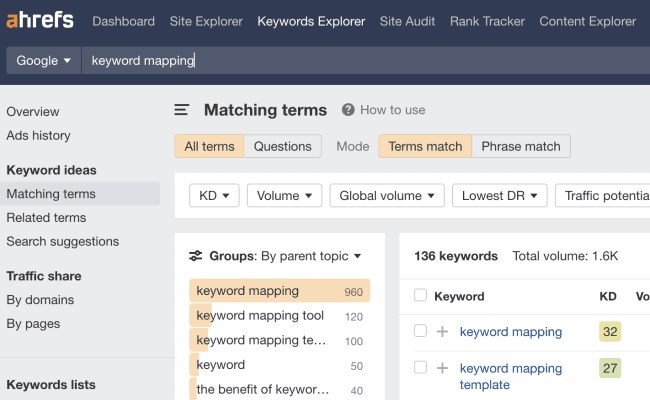Open the Global volume filter dropdown
This screenshot has width=650, height=400.
[x=386, y=196]
